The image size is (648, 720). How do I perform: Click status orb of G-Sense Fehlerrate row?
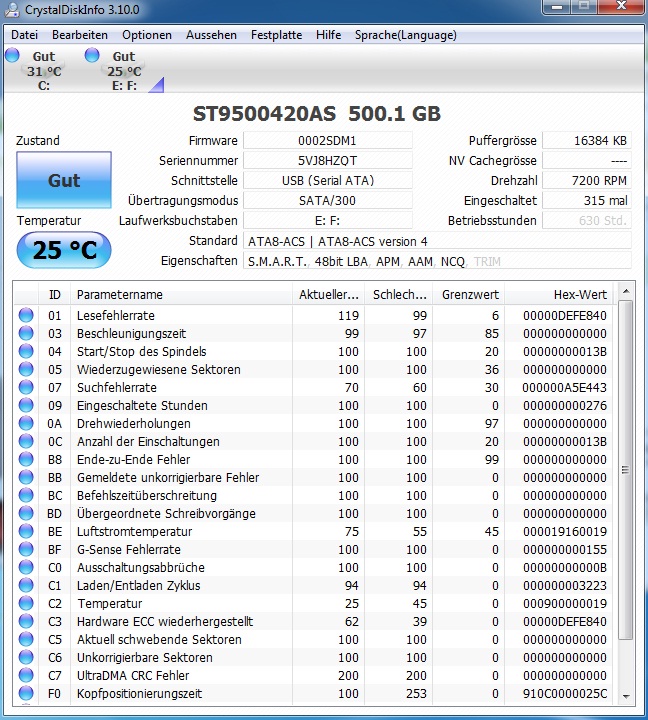tap(26, 549)
